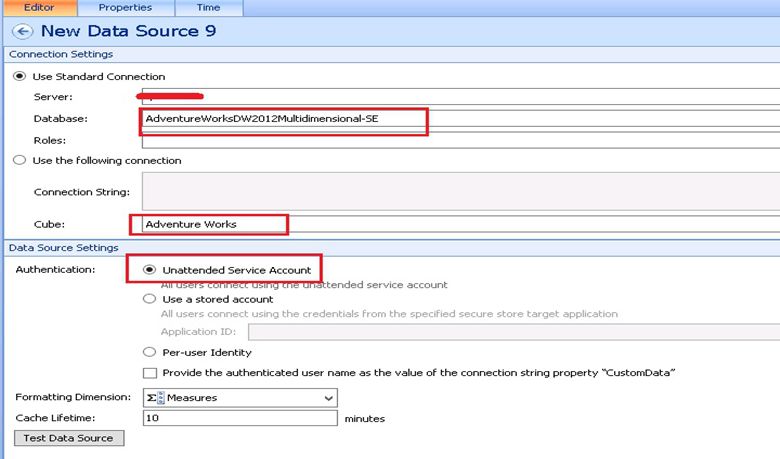Click the Measures sigma icon
Image resolution: width=780 pixels, height=459 pixels.
(x=155, y=398)
